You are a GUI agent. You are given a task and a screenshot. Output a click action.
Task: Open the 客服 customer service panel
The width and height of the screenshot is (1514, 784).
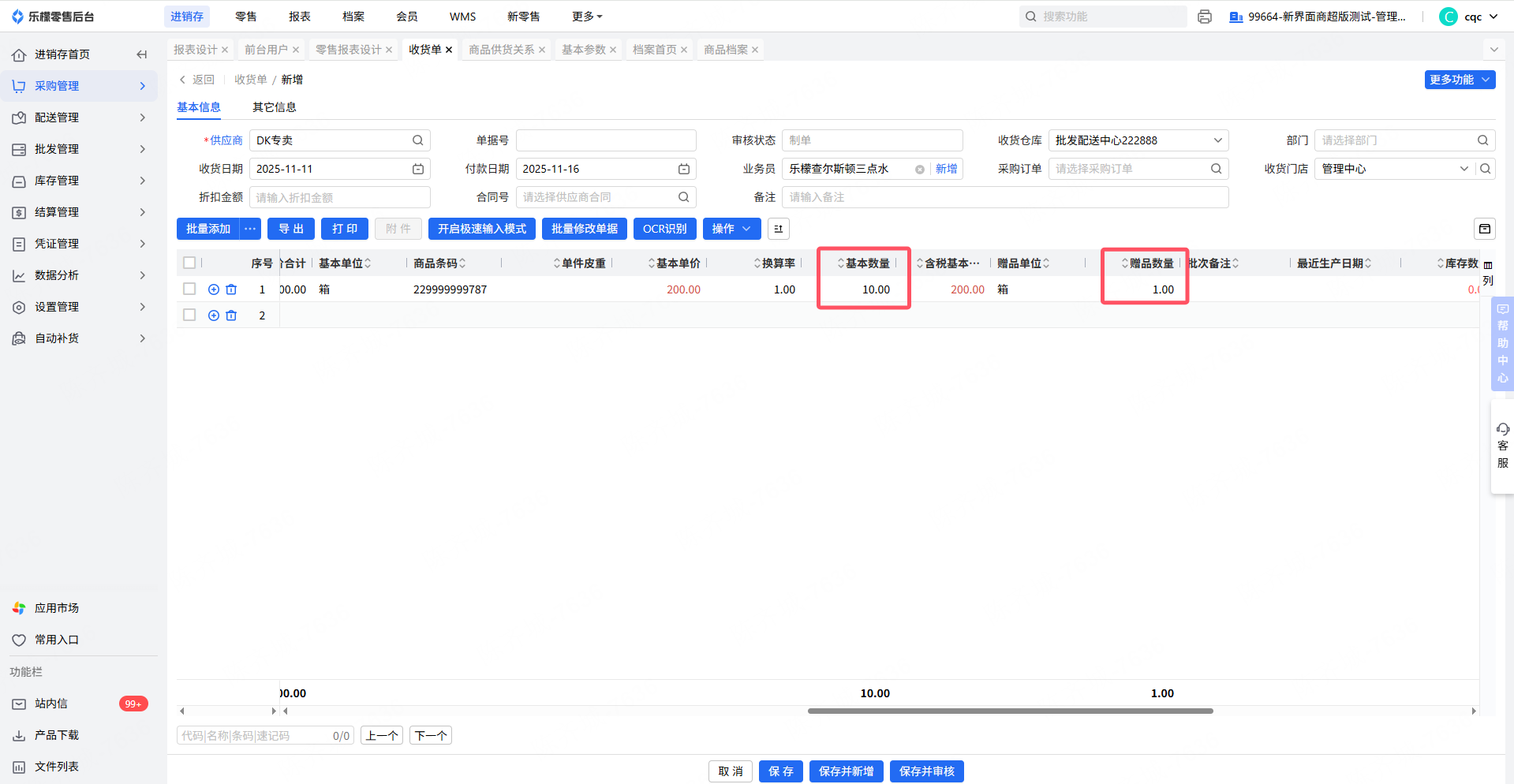pos(1502,446)
